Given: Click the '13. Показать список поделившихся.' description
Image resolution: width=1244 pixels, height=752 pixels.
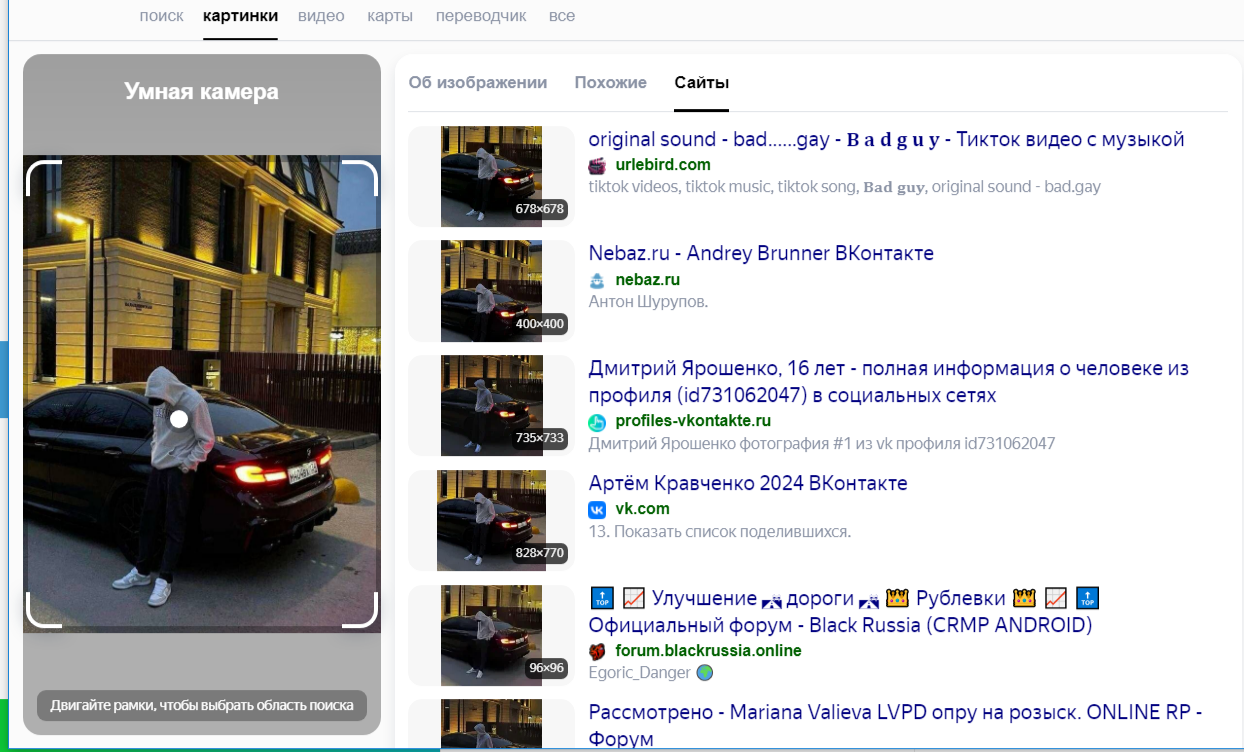Looking at the screenshot, I should [x=720, y=532].
